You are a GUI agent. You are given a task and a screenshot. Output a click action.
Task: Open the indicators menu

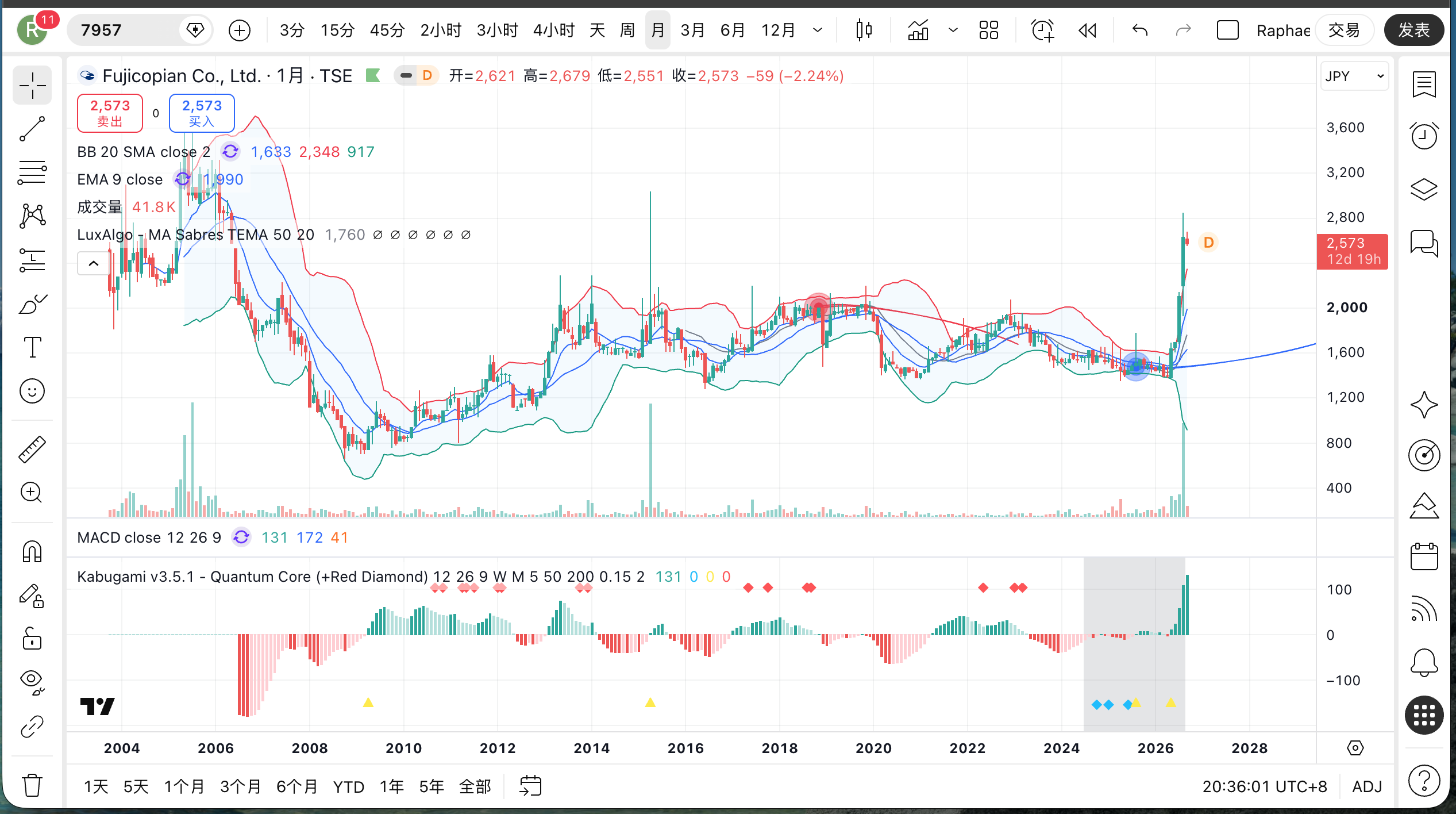click(x=918, y=30)
